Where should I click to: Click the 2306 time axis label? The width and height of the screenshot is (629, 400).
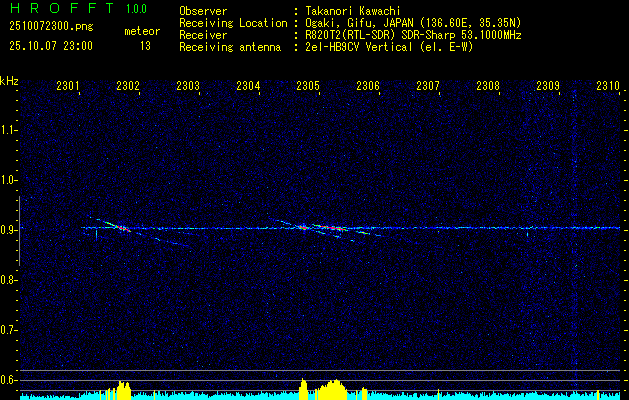click(368, 86)
